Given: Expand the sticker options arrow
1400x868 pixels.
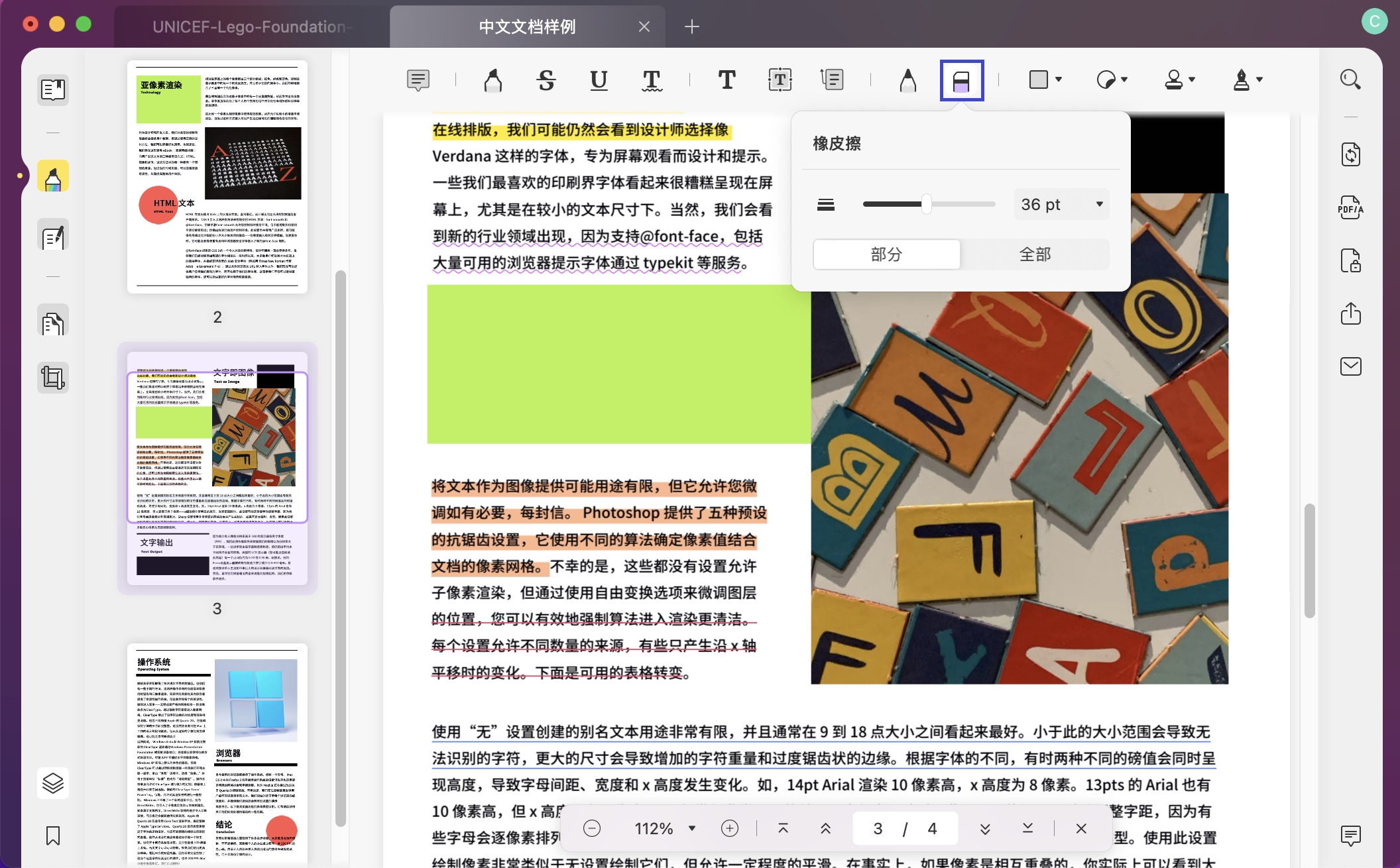Looking at the screenshot, I should (1124, 80).
